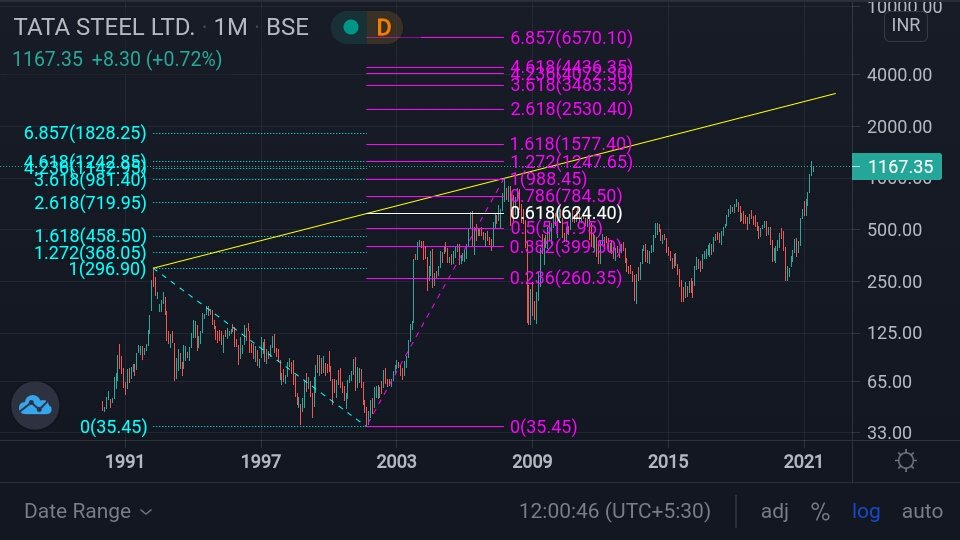Click the orange D delayed data badge
This screenshot has width=960, height=540.
pyautogui.click(x=384, y=27)
